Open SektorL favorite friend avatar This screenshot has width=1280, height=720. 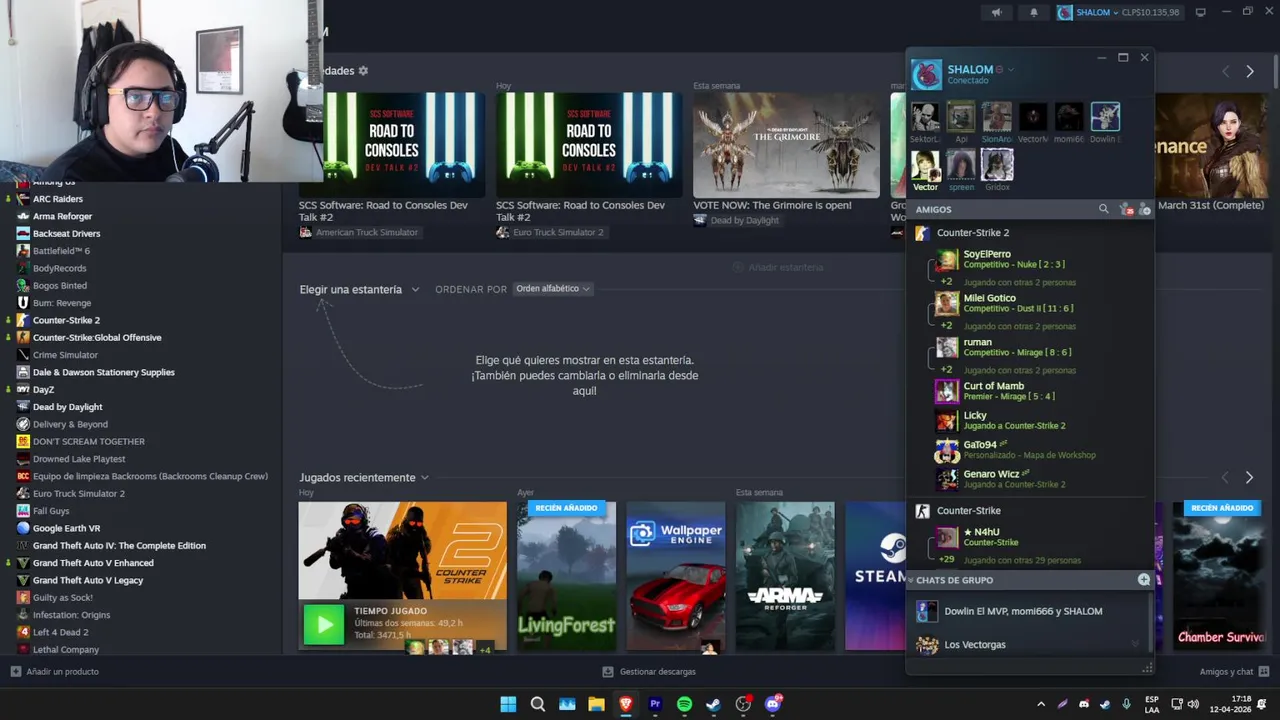tap(925, 117)
